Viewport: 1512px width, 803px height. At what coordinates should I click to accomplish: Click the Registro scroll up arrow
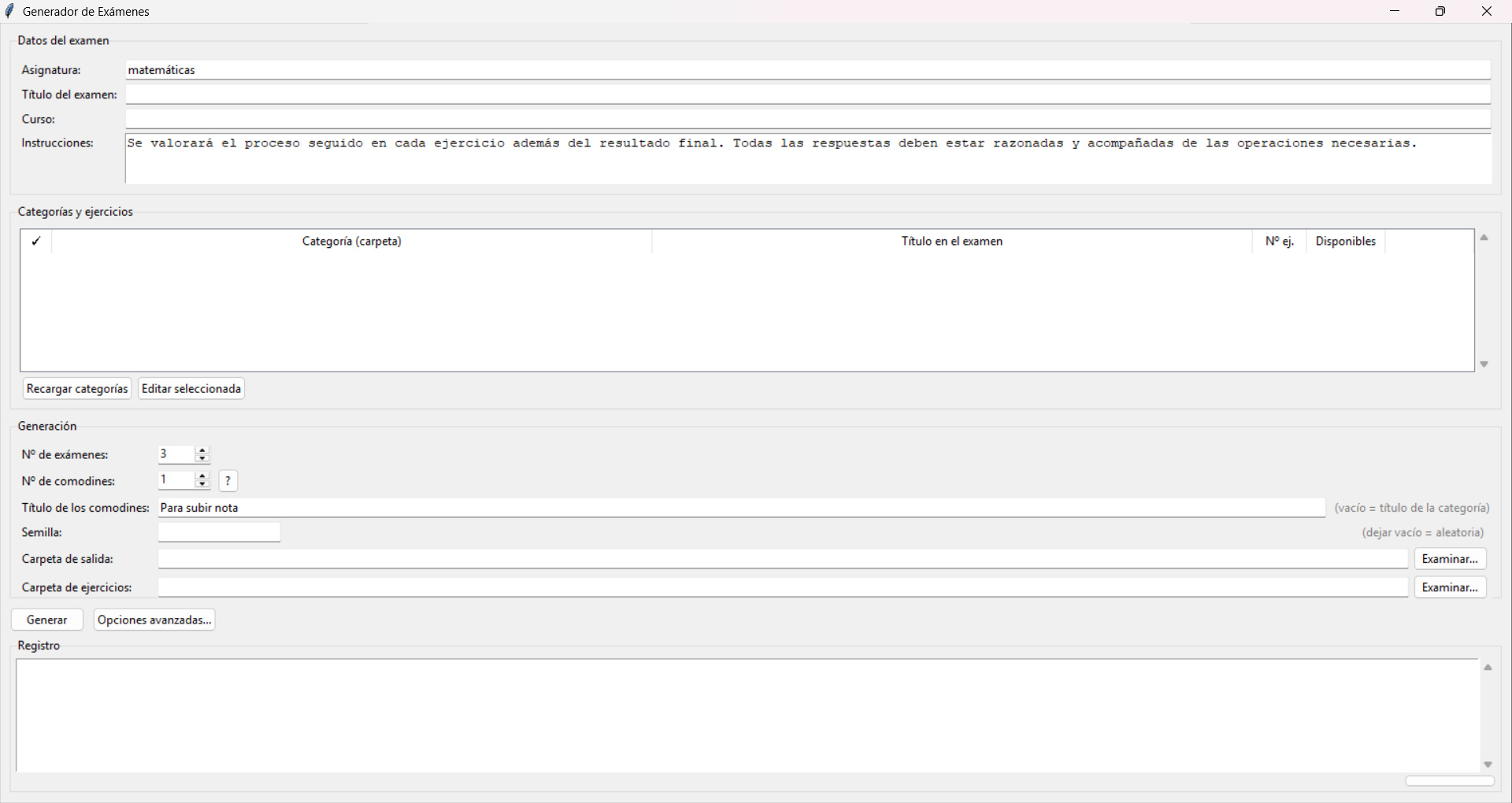point(1488,668)
